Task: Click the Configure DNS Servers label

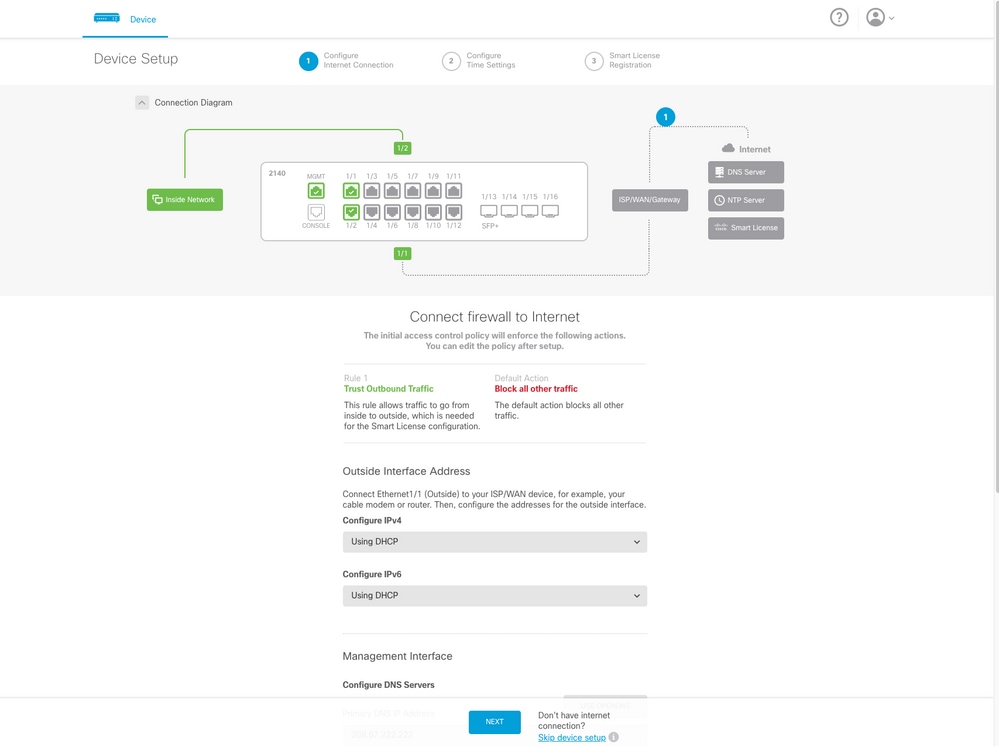Action: point(389,685)
